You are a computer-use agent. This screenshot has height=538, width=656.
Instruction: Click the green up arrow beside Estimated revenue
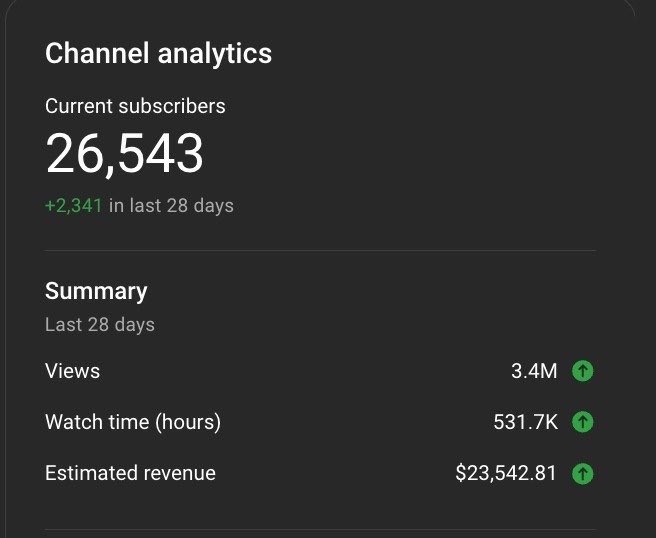tap(582, 474)
